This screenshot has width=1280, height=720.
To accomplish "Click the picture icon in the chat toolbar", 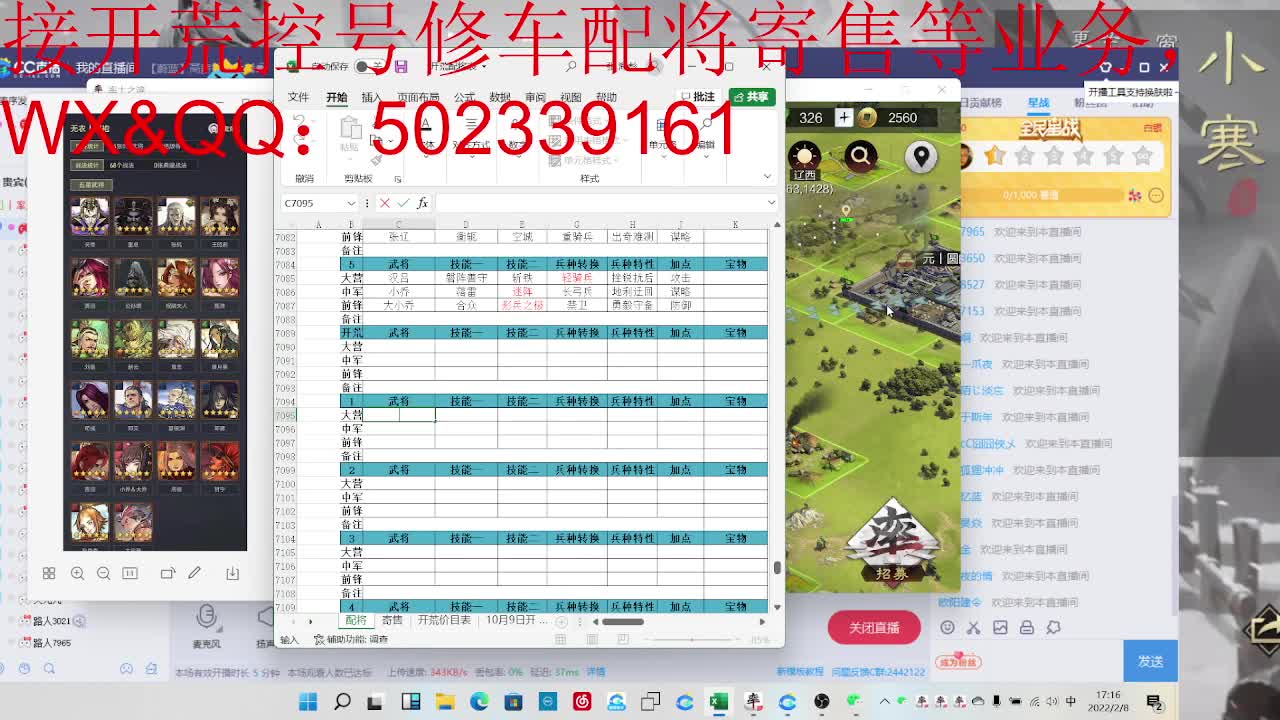I will pyautogui.click(x=1002, y=628).
